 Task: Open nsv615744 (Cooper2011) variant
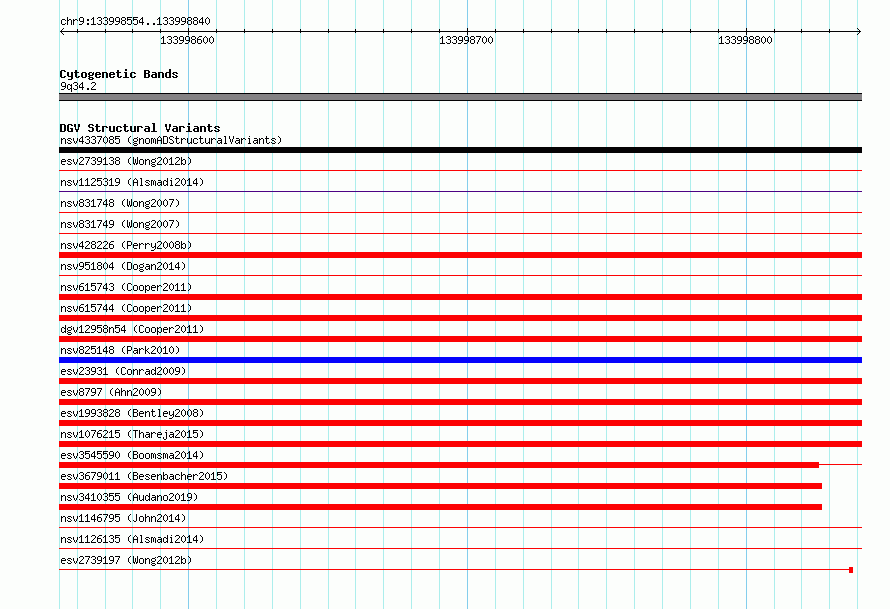pos(126,308)
